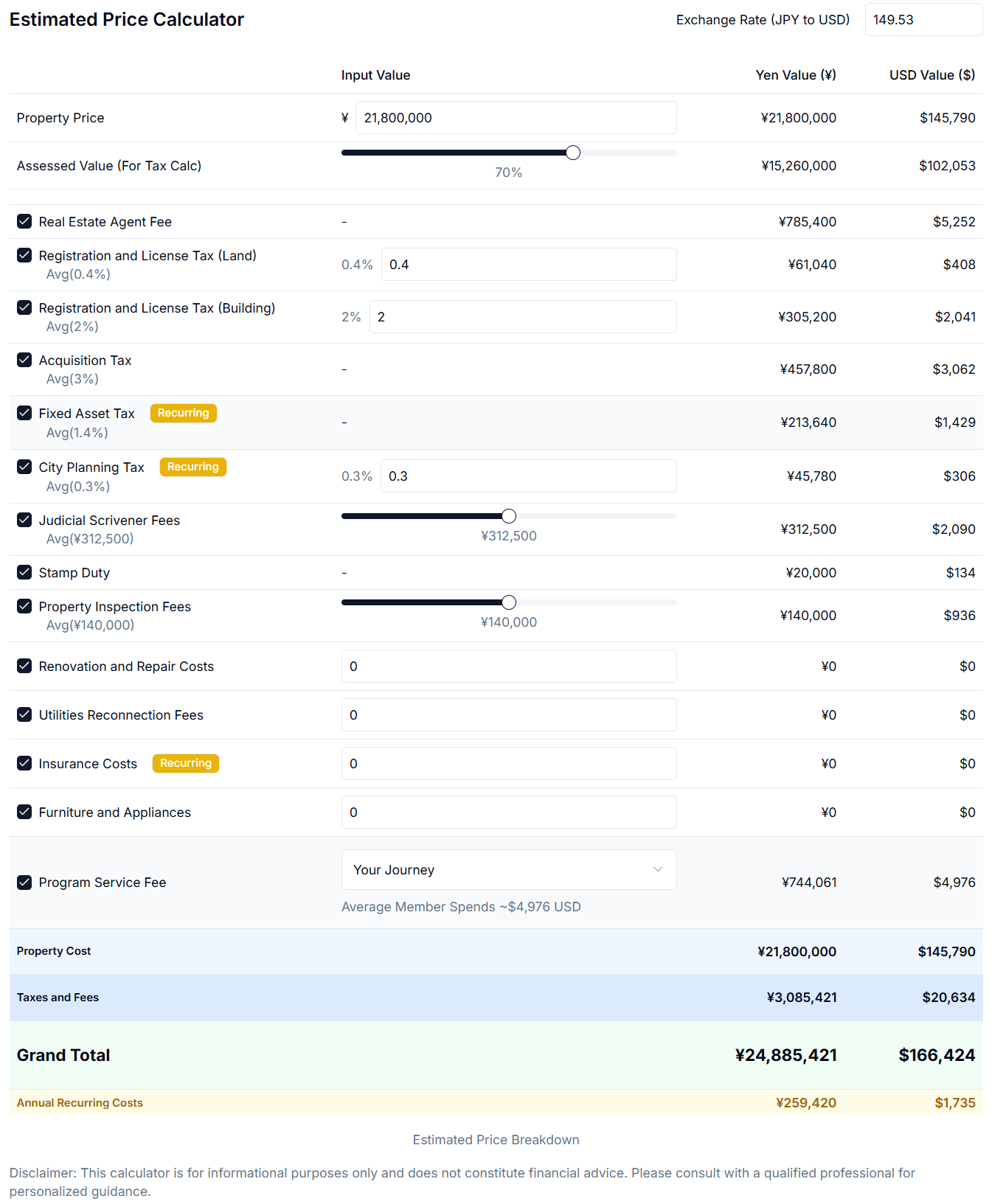This screenshot has width=992, height=1204.
Task: Click the Exchange Rate input field
Action: click(923, 20)
